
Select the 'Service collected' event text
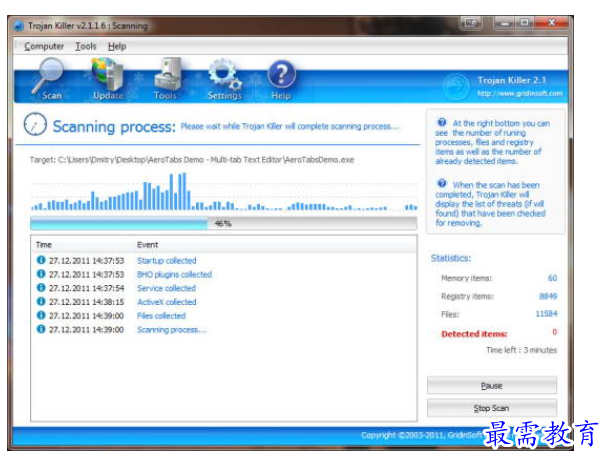coord(166,288)
